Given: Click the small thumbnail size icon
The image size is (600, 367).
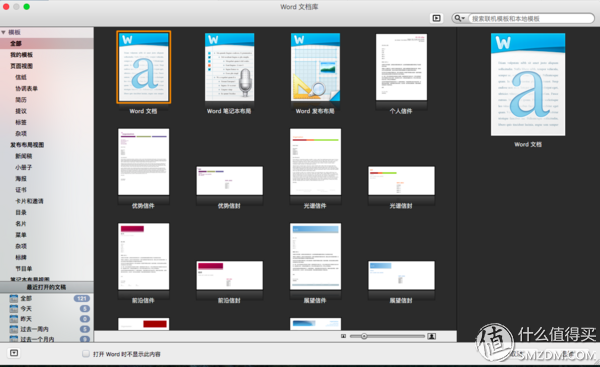Looking at the screenshot, I should (343, 336).
